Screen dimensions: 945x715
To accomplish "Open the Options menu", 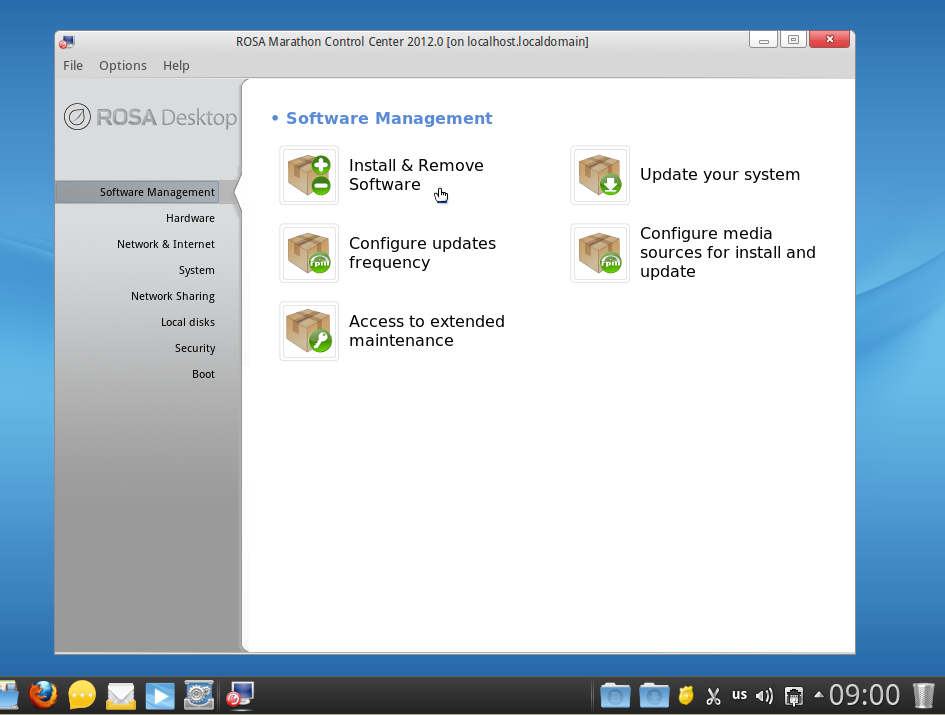I will [x=123, y=65].
